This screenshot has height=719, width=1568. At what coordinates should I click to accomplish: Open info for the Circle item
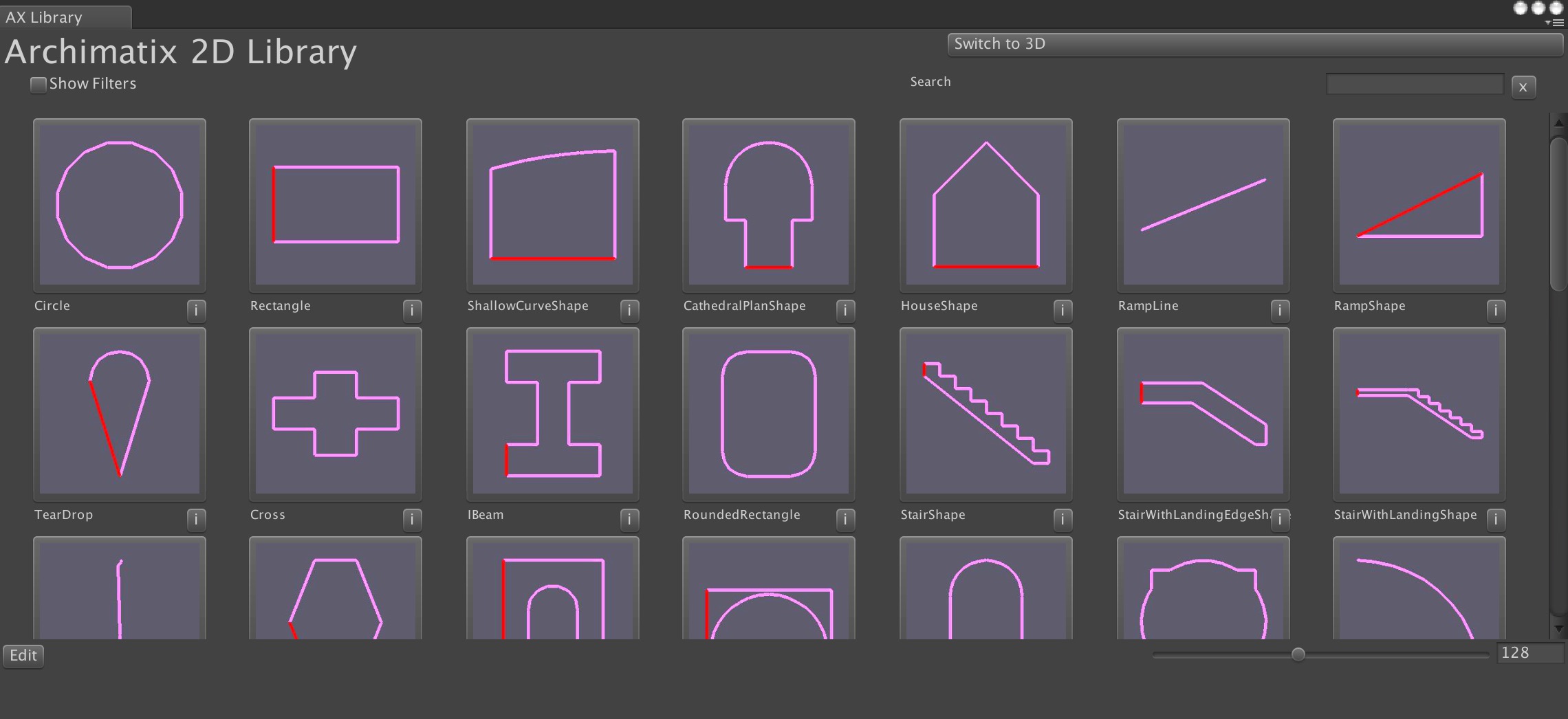196,311
